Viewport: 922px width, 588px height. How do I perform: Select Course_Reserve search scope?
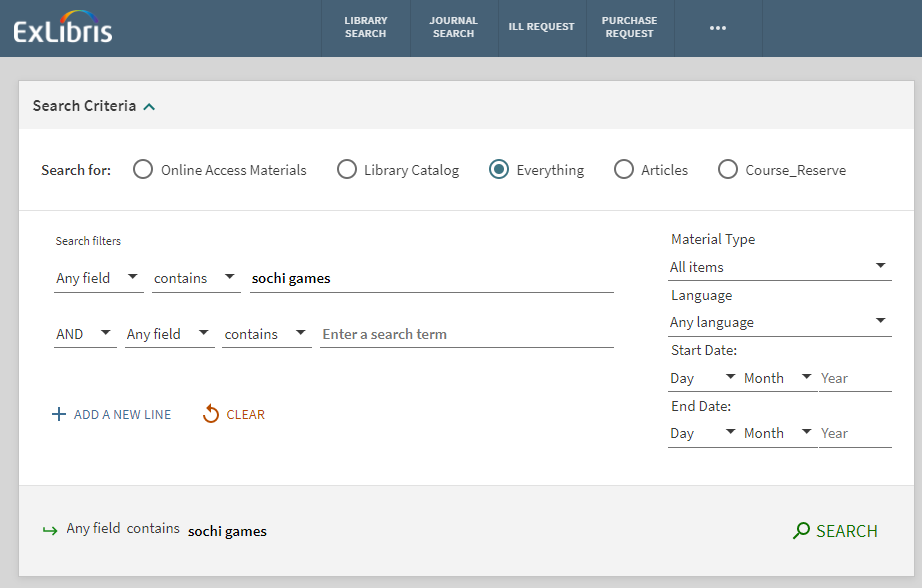(728, 170)
